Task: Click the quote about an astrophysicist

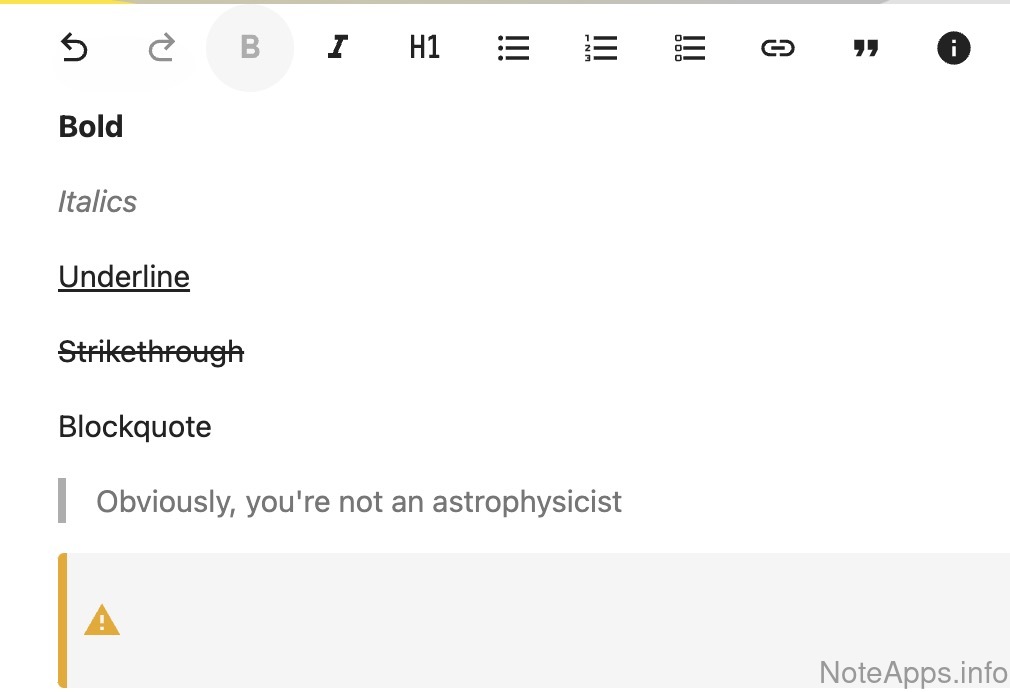Action: (x=359, y=501)
